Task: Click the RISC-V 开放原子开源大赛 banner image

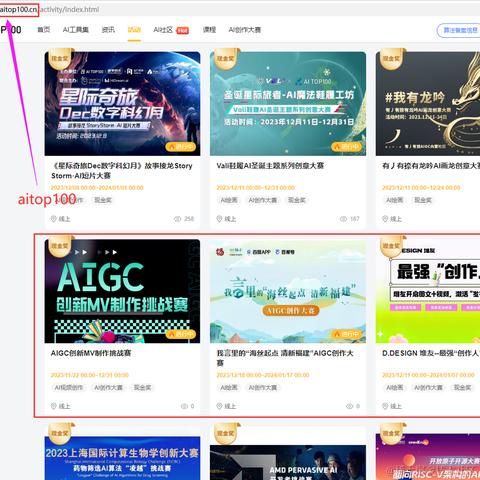Action: coord(428,457)
